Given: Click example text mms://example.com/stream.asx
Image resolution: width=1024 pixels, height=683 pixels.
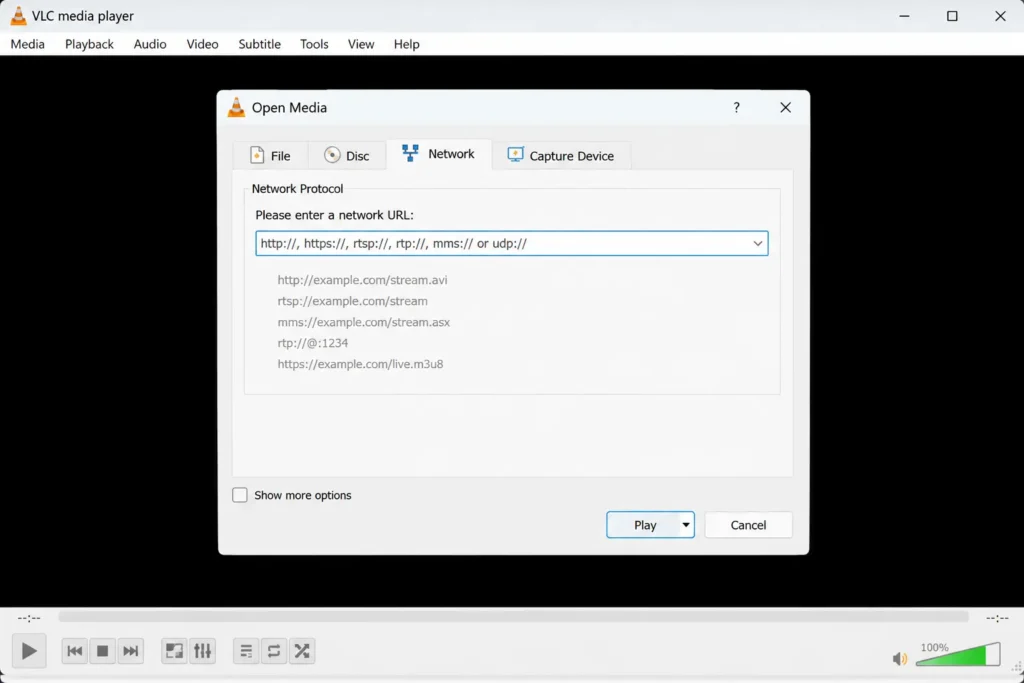Looking at the screenshot, I should (364, 322).
